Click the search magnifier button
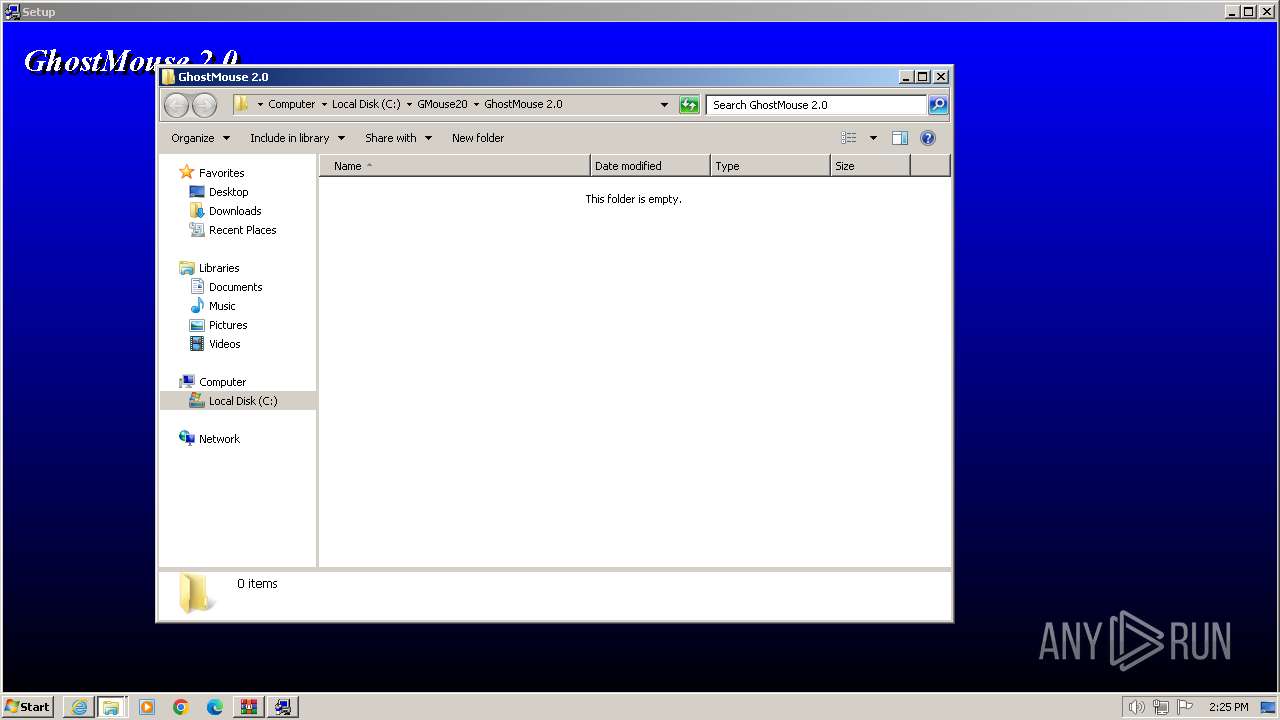This screenshot has width=1280, height=720. point(938,105)
